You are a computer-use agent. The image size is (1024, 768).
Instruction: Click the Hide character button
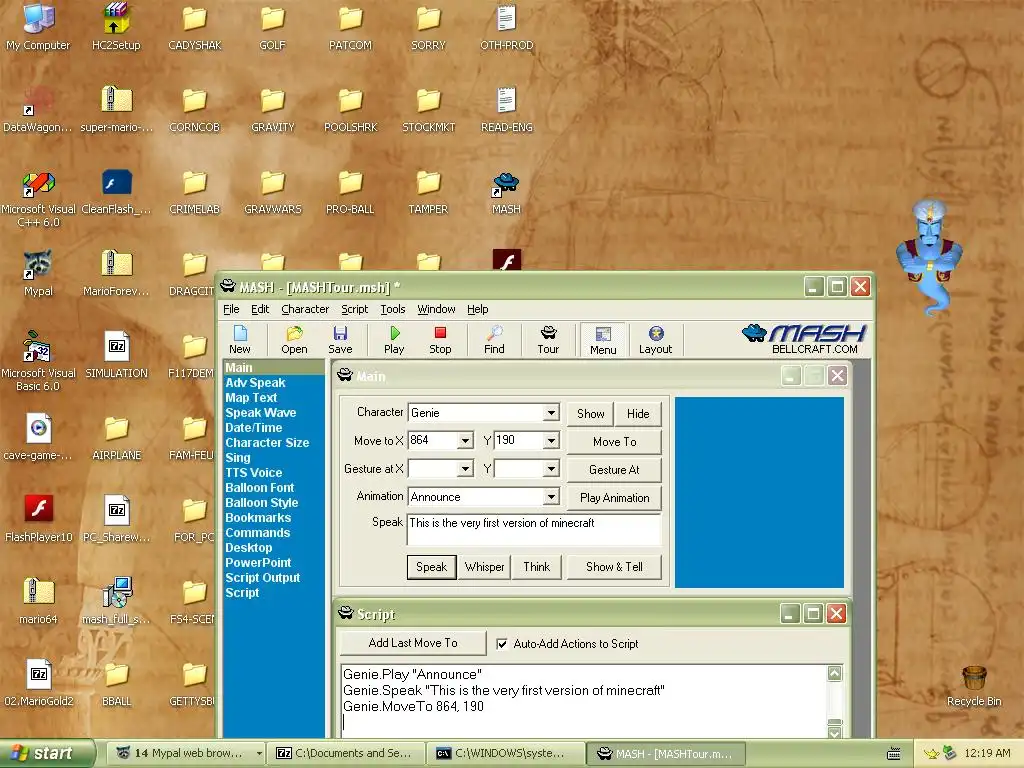tap(638, 414)
